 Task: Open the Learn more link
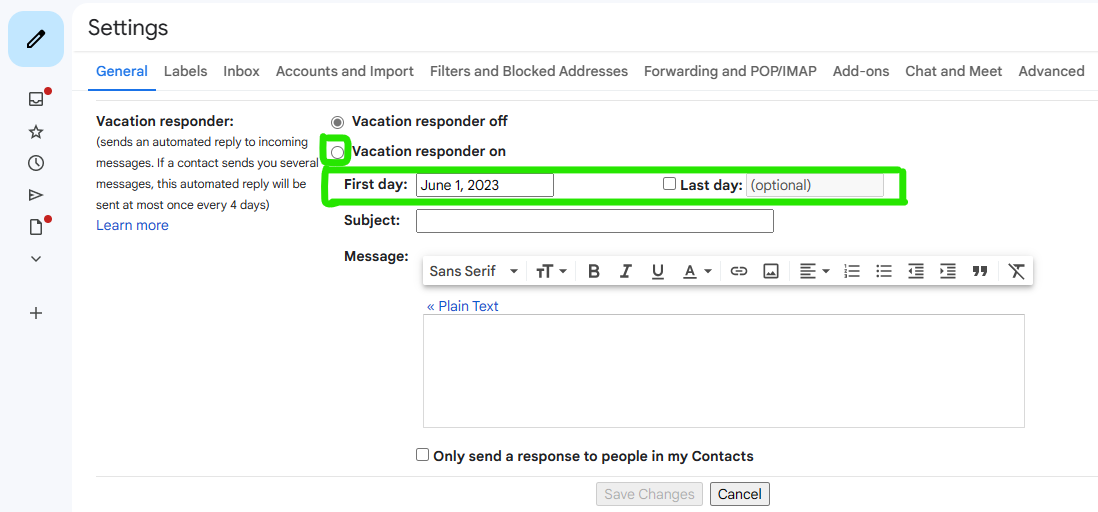132,225
